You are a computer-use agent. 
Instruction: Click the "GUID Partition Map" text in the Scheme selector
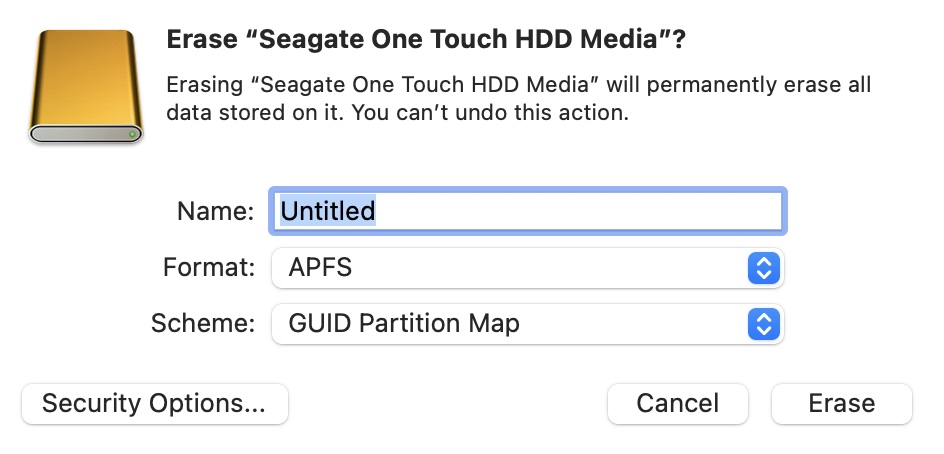tap(404, 324)
